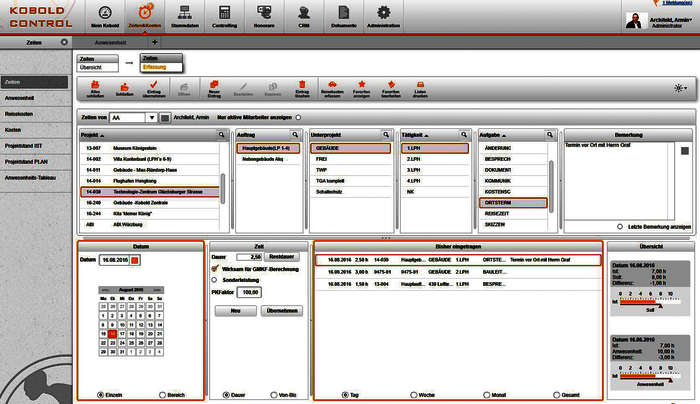The width and height of the screenshot is (700, 404).
Task: Switch to the Anwesenheit tab
Action: click(x=110, y=42)
